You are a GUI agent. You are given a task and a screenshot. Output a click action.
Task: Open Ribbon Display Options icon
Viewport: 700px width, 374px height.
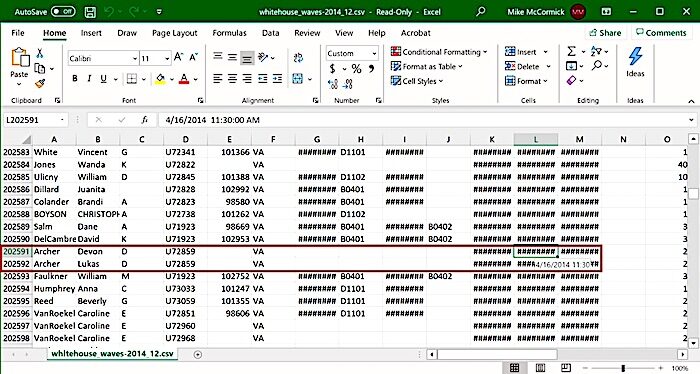click(x=606, y=12)
